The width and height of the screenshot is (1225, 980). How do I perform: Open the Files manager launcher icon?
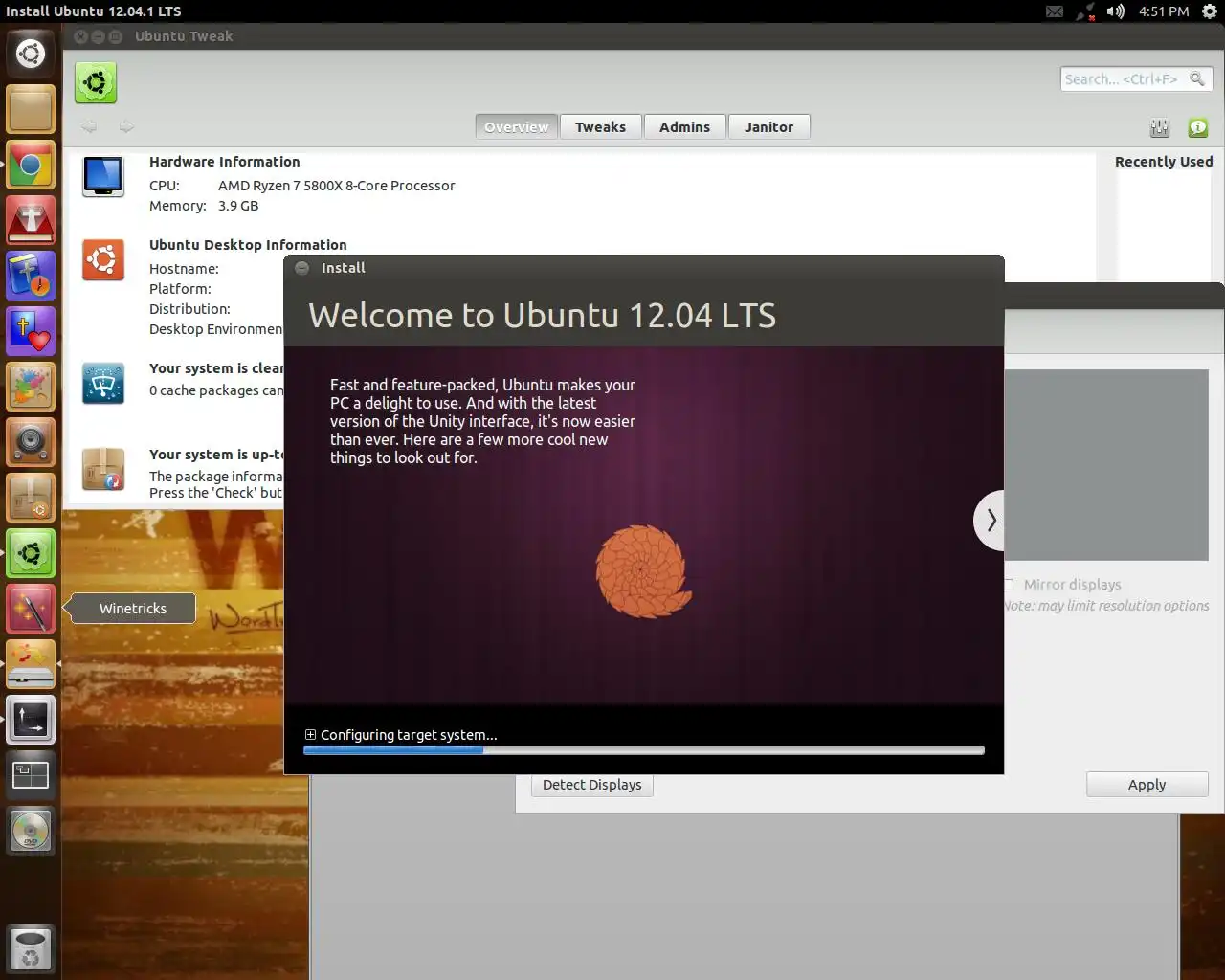[x=31, y=109]
